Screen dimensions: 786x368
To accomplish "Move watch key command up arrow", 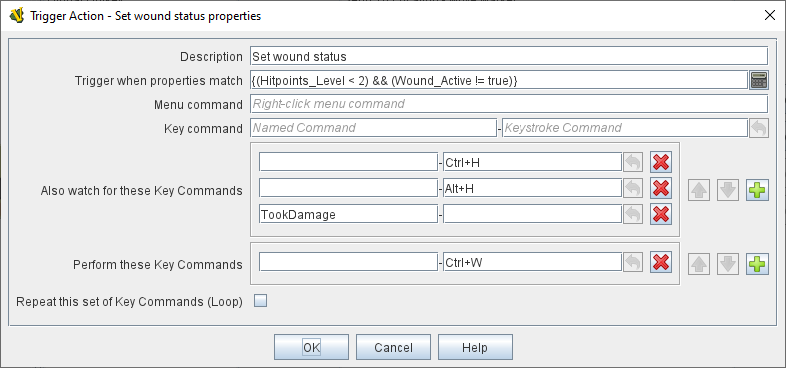I will [x=699, y=191].
